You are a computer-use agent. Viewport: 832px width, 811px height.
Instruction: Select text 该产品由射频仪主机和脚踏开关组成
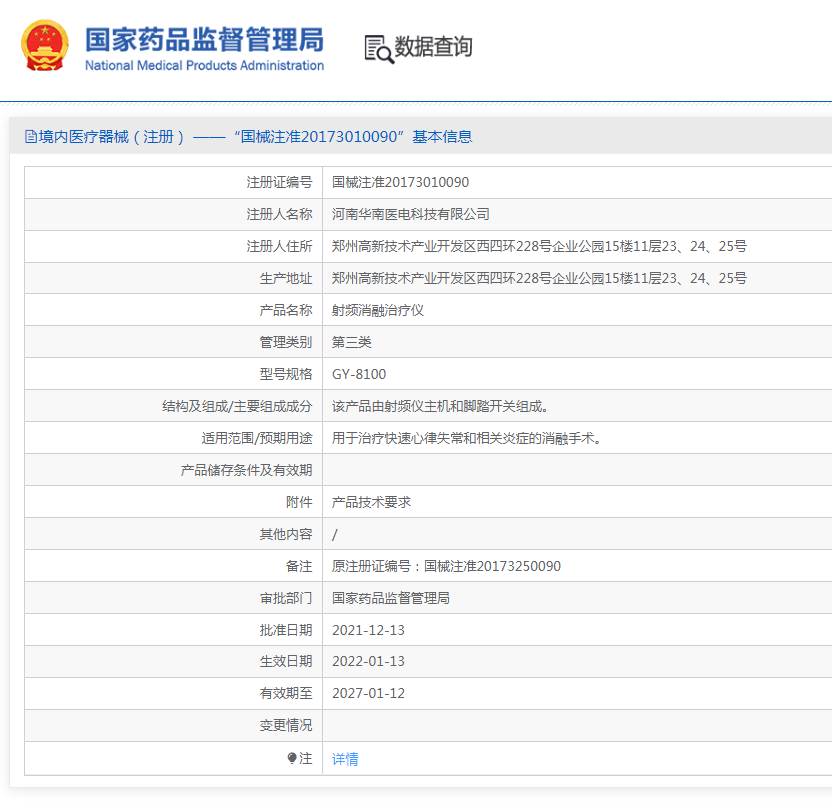coord(440,406)
